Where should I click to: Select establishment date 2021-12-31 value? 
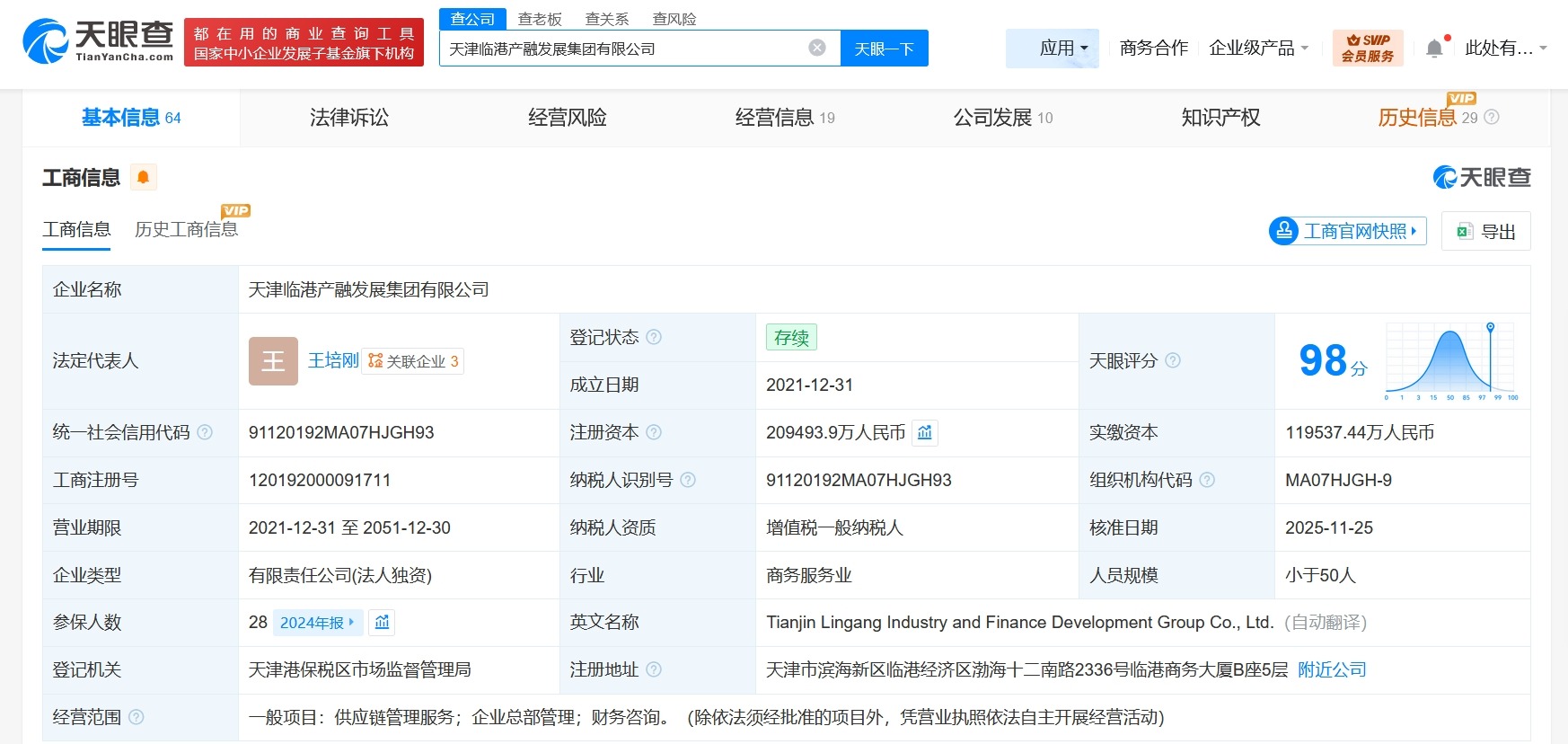tap(809, 385)
